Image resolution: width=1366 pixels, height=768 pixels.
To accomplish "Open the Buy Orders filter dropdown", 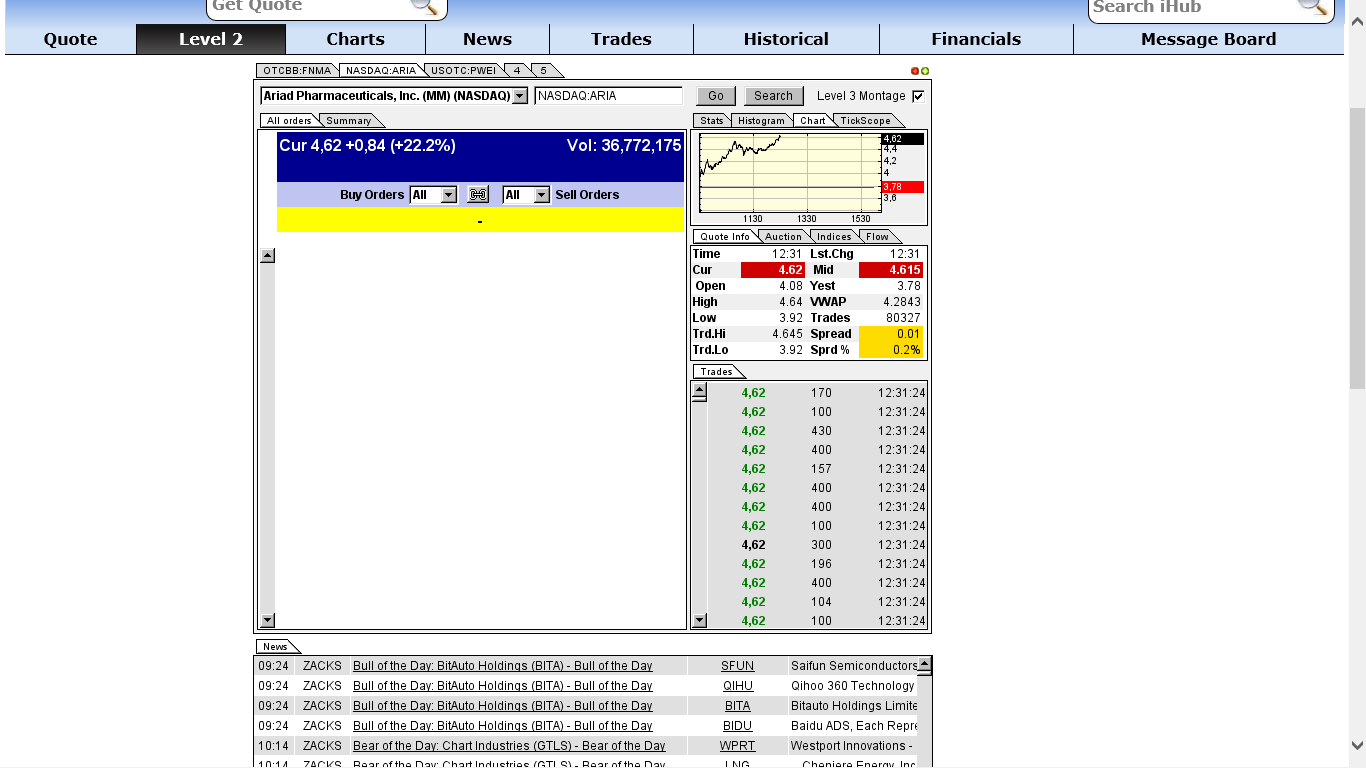I will click(x=446, y=194).
